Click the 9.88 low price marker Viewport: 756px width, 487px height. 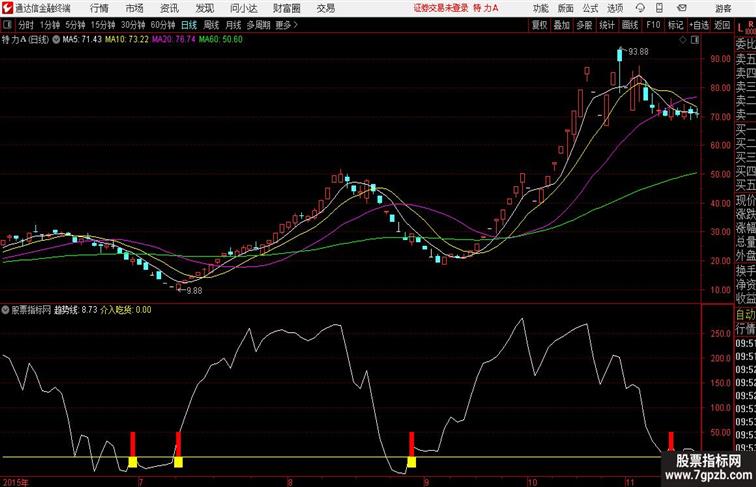tap(194, 291)
